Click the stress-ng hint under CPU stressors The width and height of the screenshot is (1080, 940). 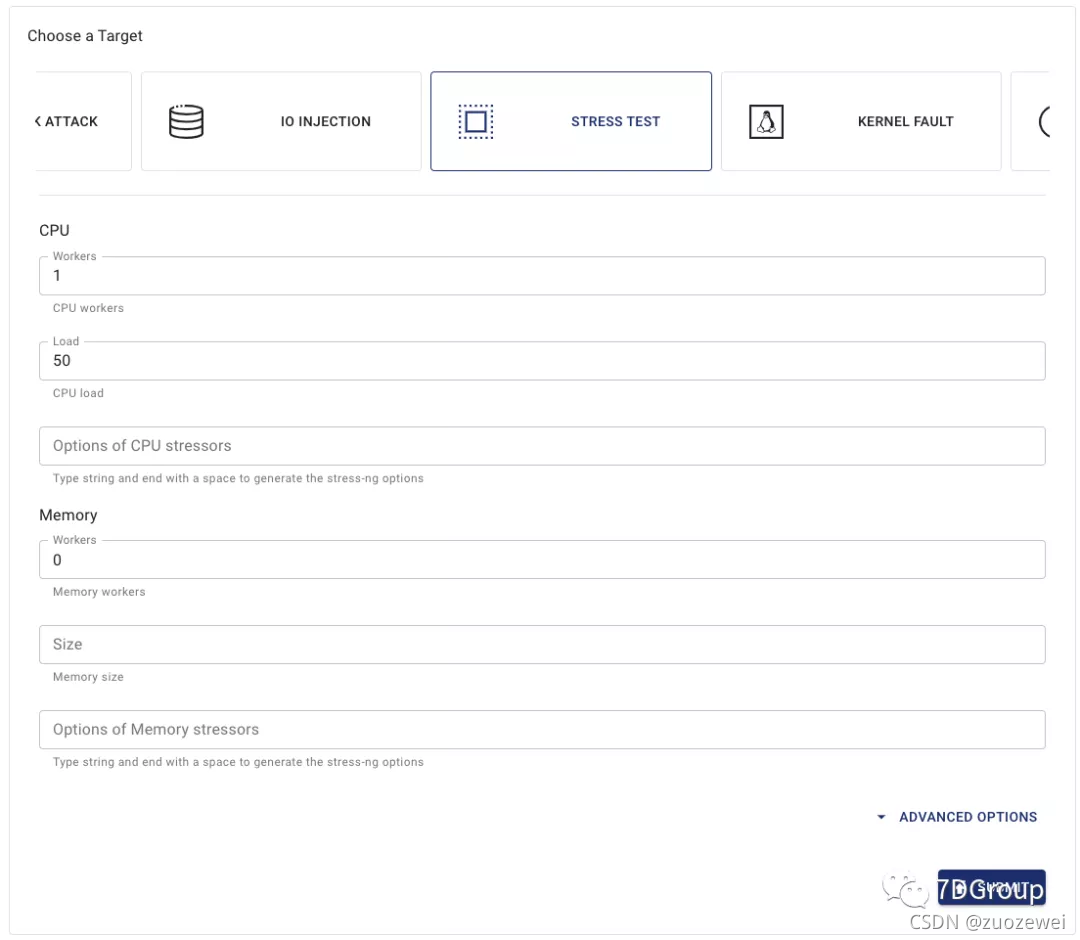click(x=238, y=478)
